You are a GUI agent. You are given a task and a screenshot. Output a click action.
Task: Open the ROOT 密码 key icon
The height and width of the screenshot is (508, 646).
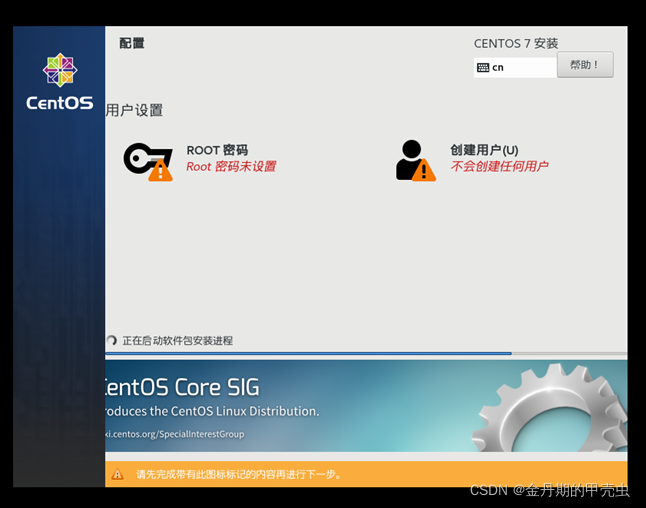click(x=148, y=162)
